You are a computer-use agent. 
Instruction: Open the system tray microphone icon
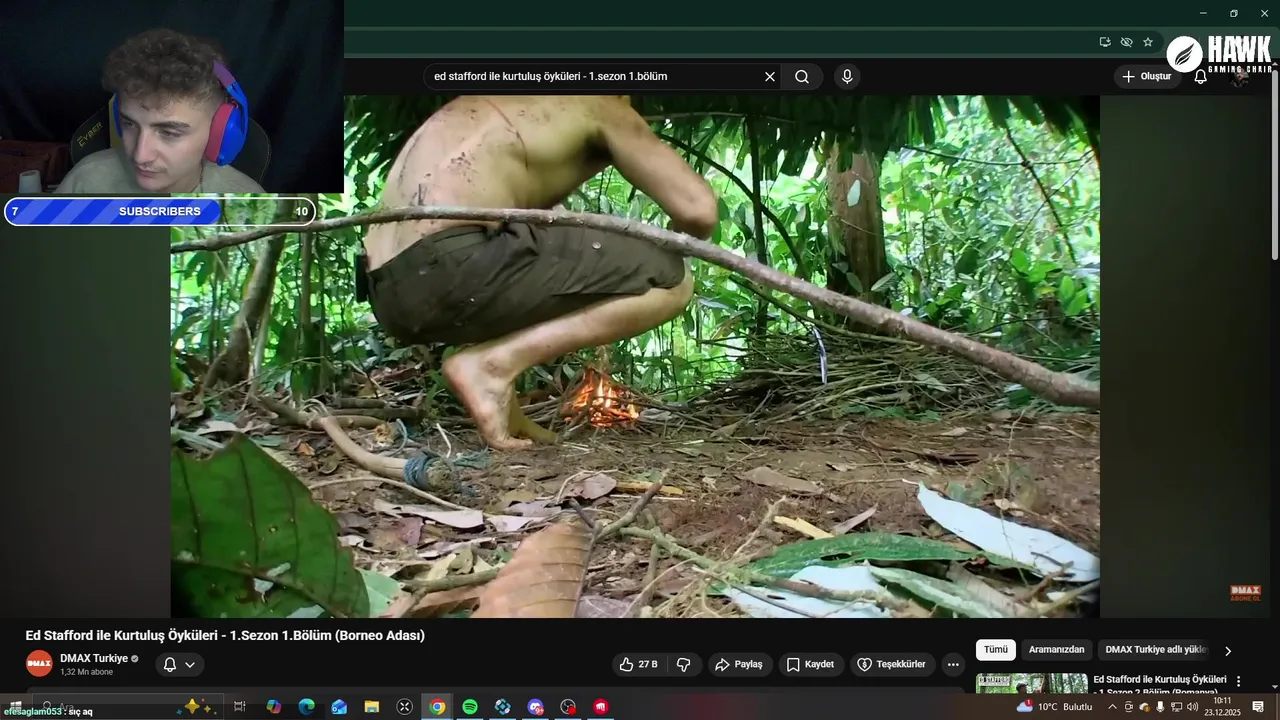(x=1160, y=707)
